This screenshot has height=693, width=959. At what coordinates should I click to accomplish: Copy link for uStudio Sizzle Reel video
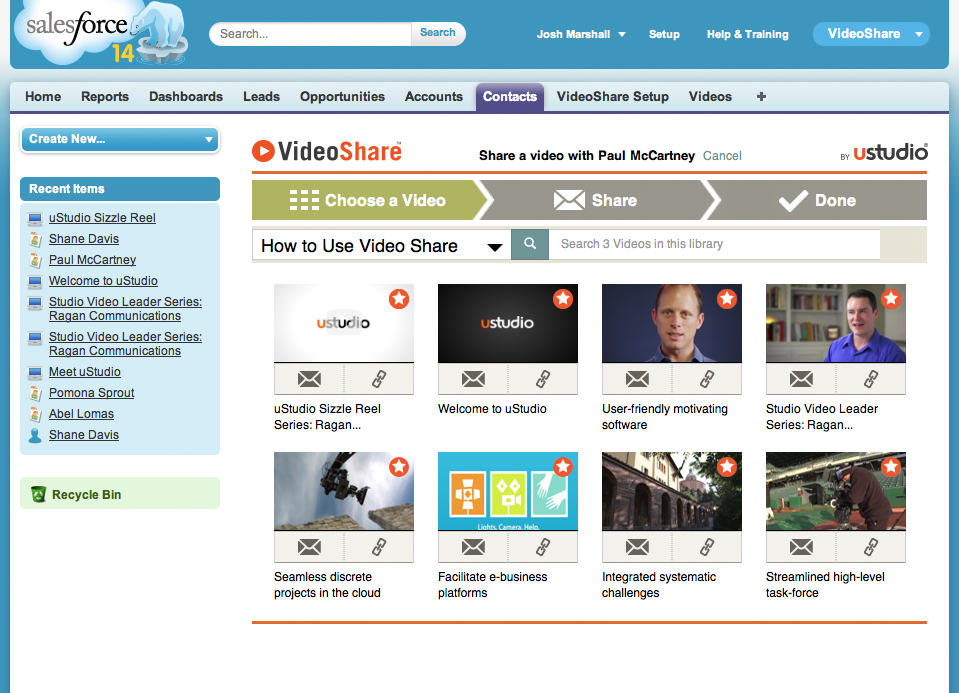379,379
